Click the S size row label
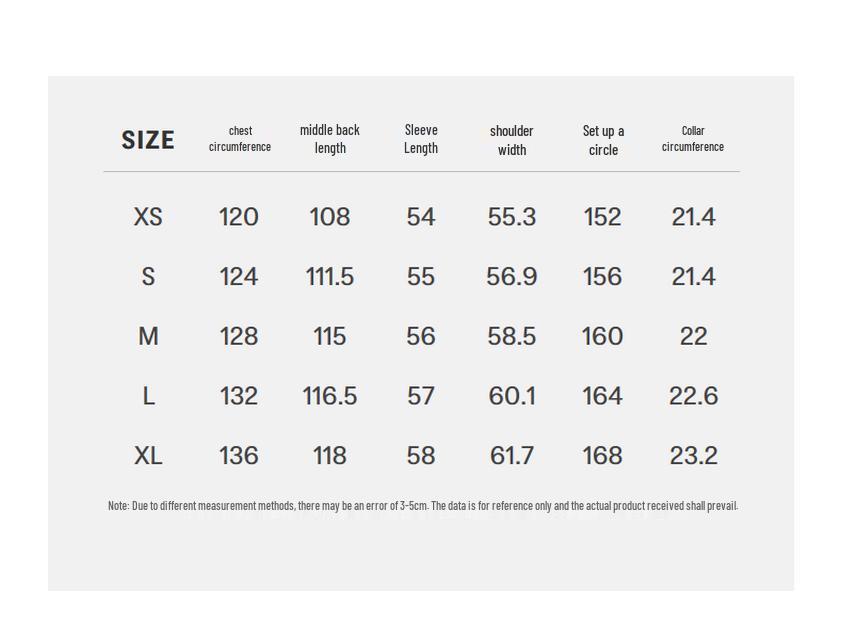The height and width of the screenshot is (632, 842). [x=148, y=277]
